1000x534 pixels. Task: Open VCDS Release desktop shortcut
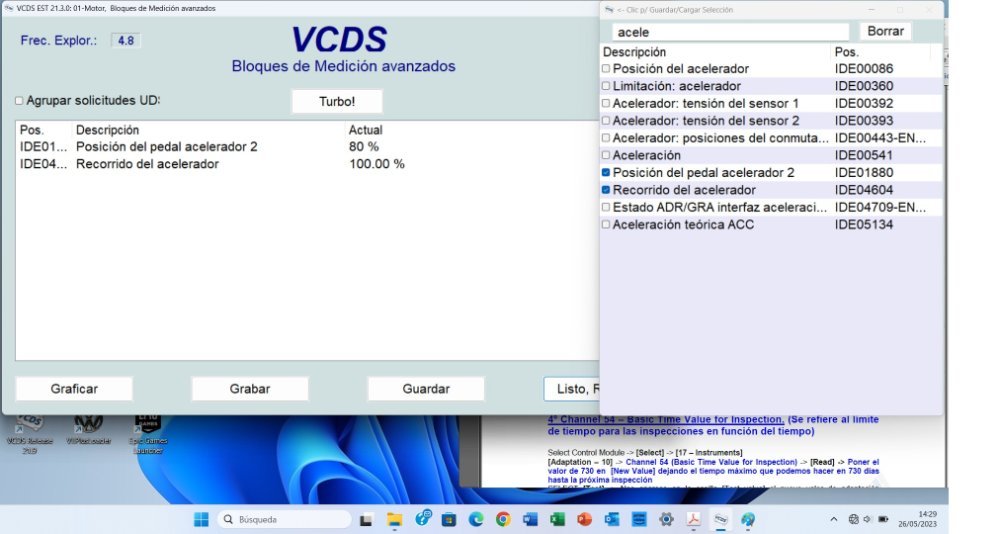click(29, 433)
